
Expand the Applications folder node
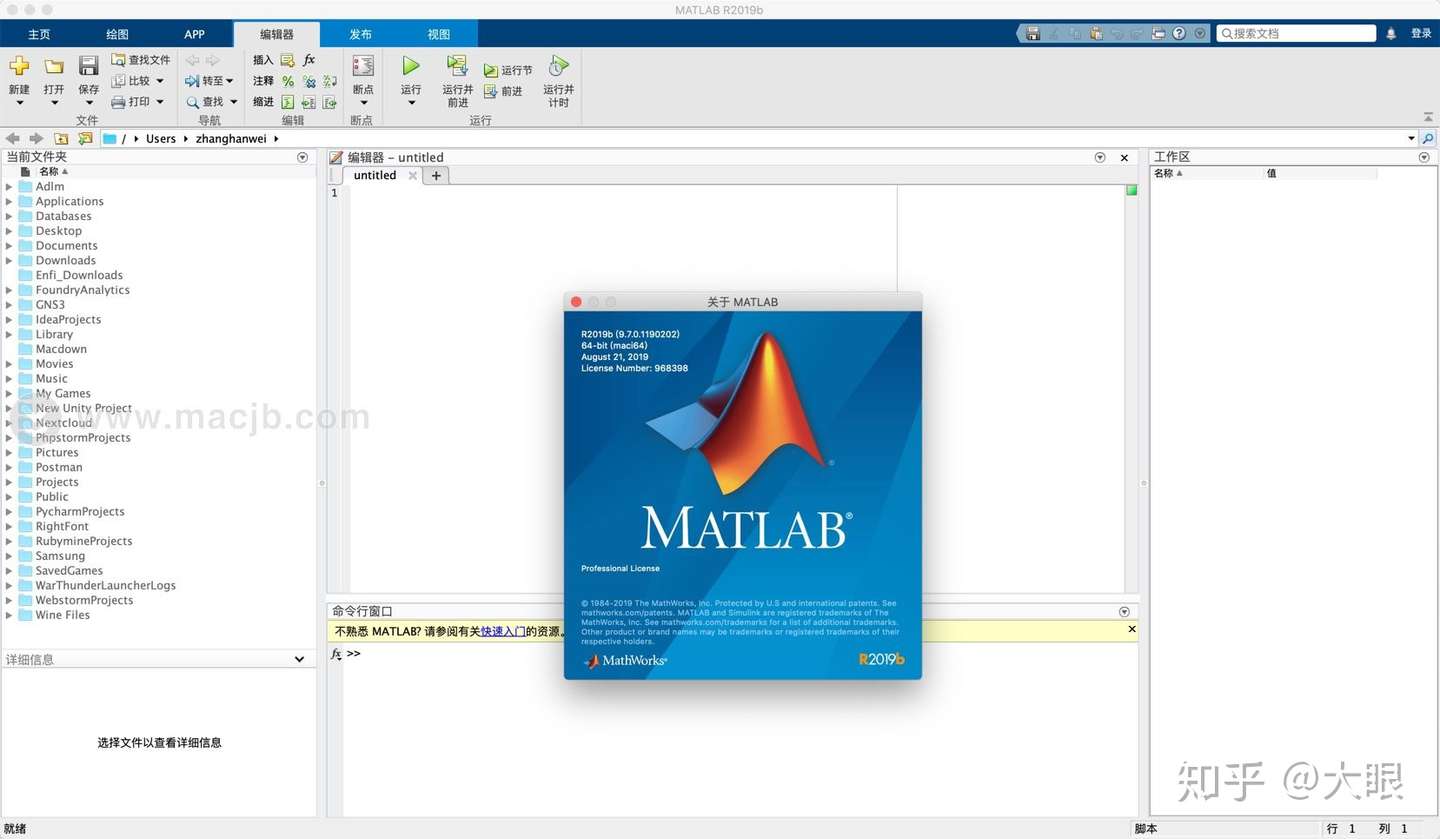pos(10,201)
